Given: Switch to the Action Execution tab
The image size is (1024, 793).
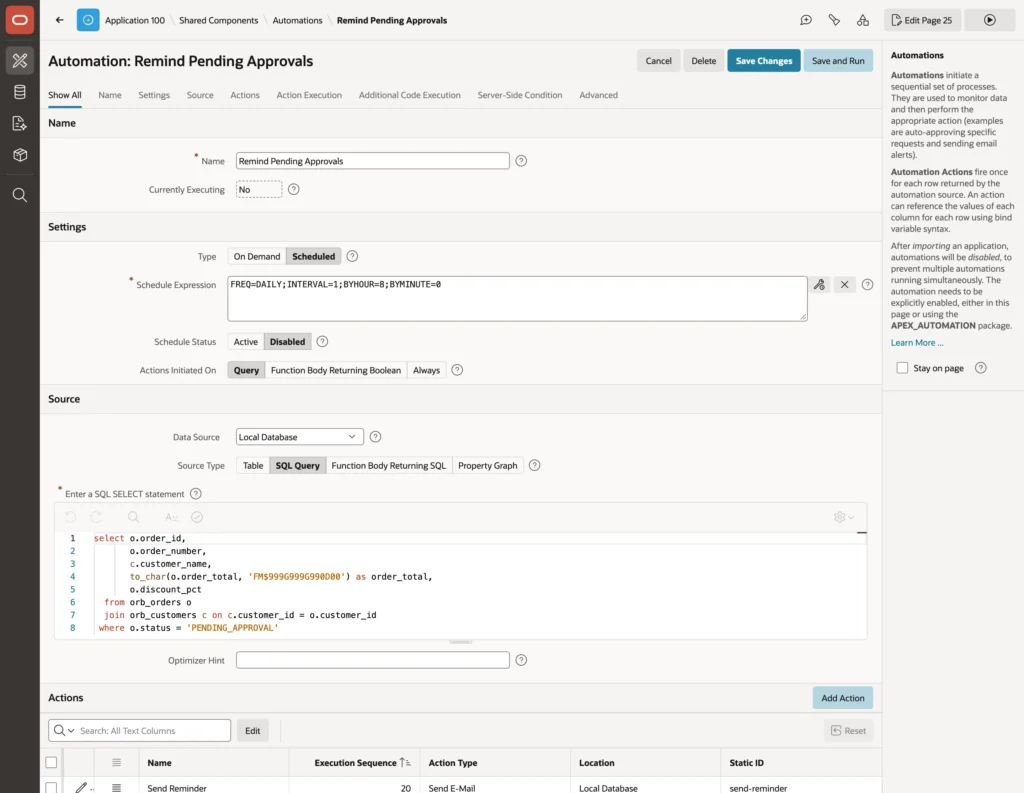Looking at the screenshot, I should [x=309, y=95].
